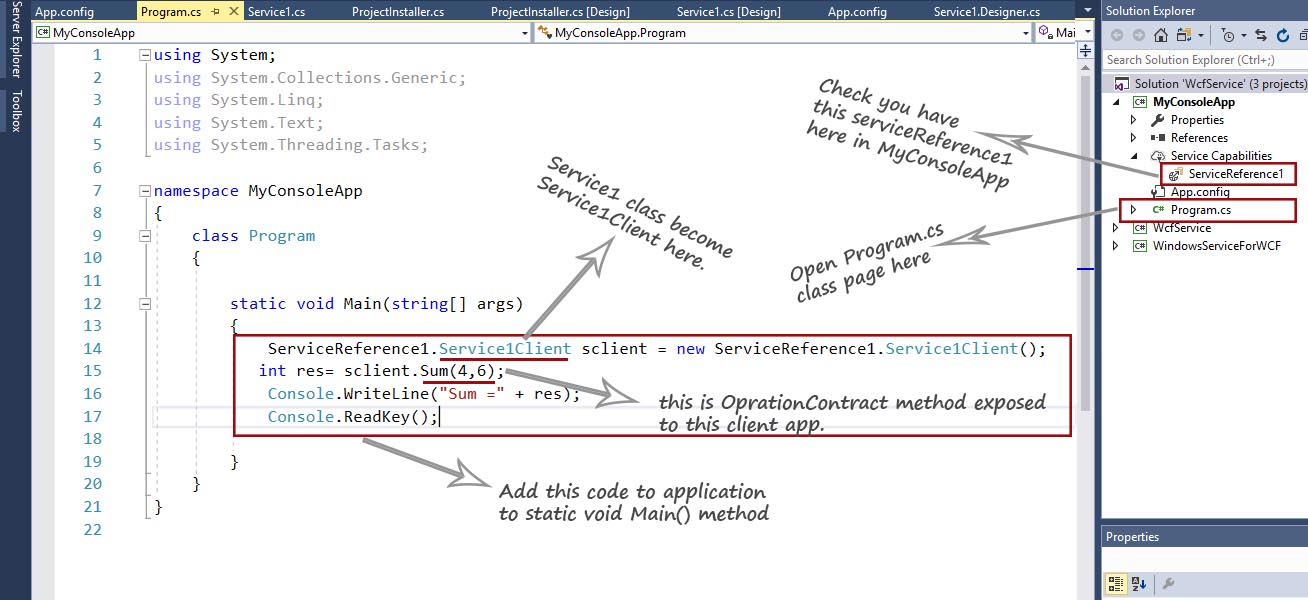The height and width of the screenshot is (600, 1308).
Task: Open the view switch dropdown arrow in Solution Explorer
Action: click(1200, 35)
